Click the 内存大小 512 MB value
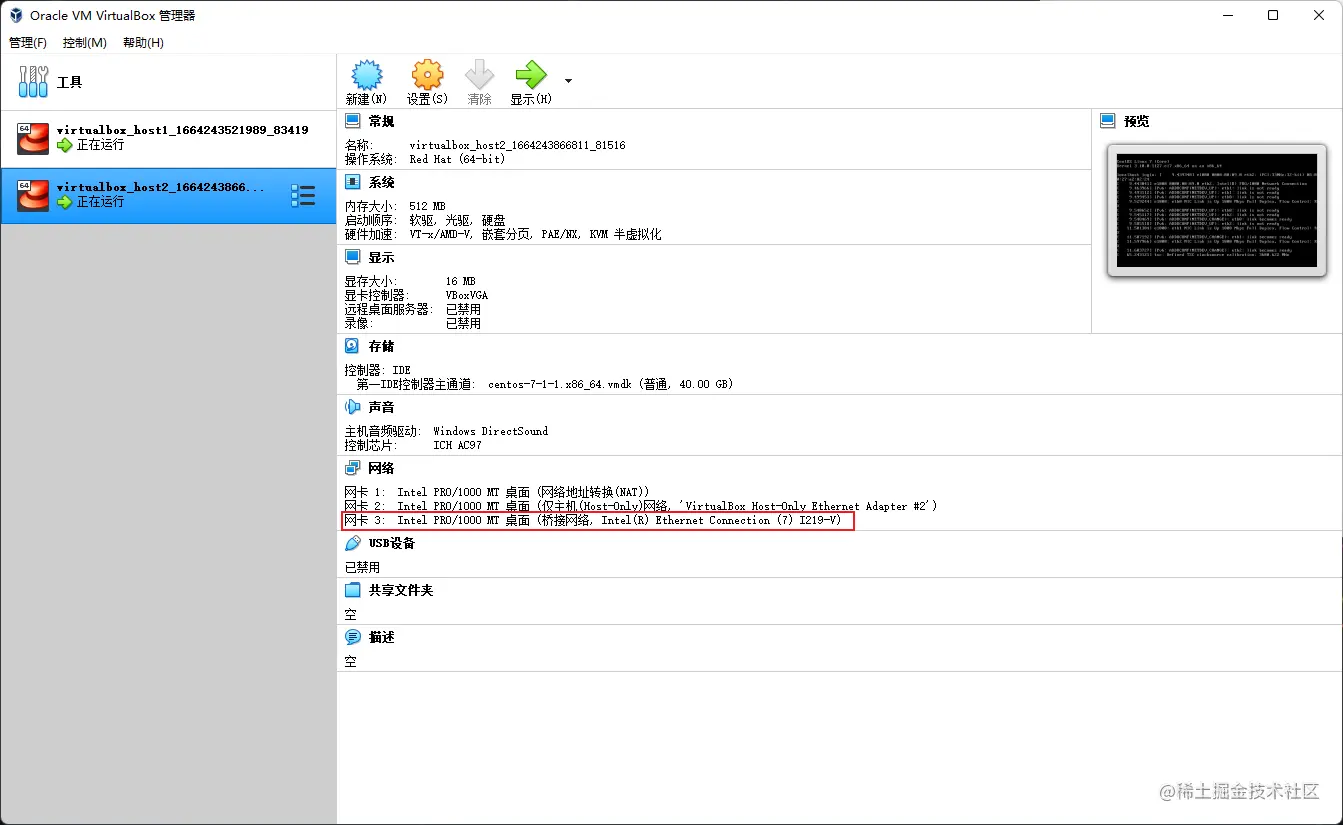 (426, 206)
